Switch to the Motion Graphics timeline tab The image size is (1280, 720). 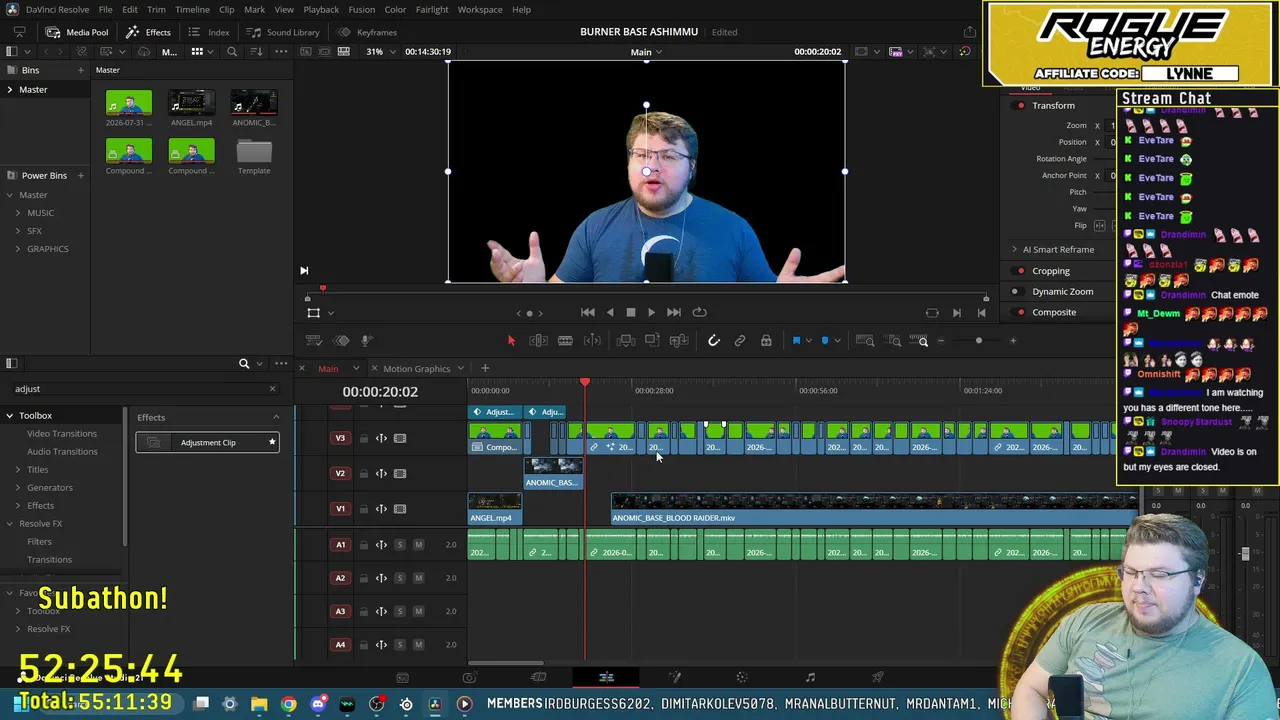coord(416,369)
